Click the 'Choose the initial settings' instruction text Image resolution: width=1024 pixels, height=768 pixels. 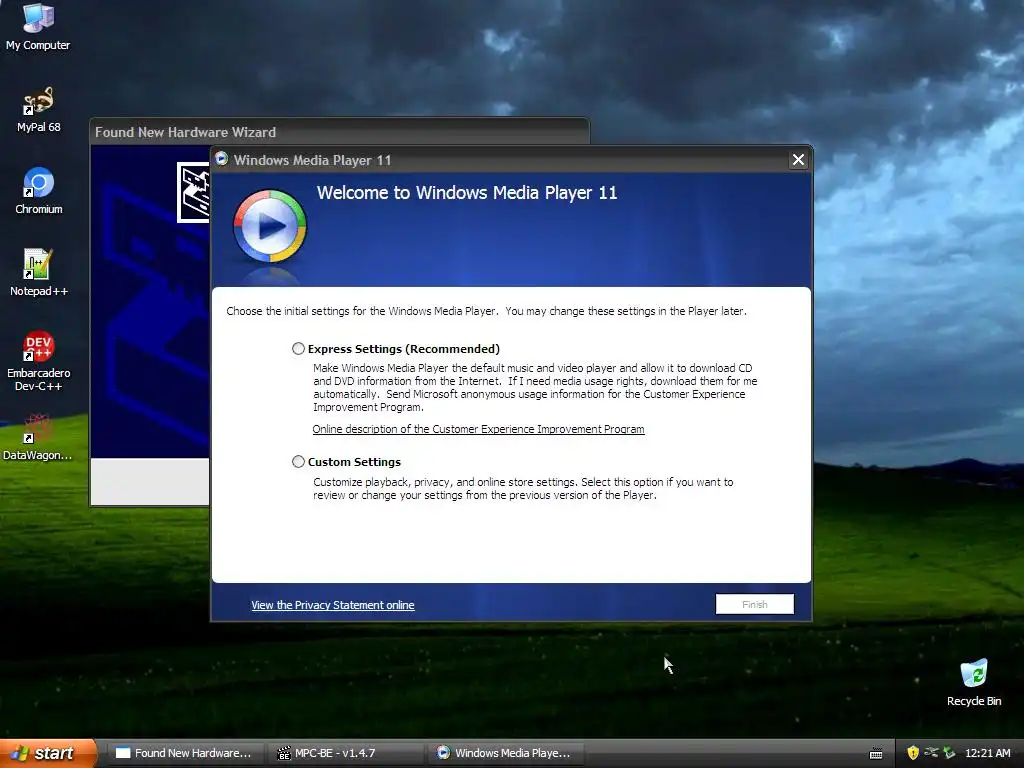coord(486,311)
